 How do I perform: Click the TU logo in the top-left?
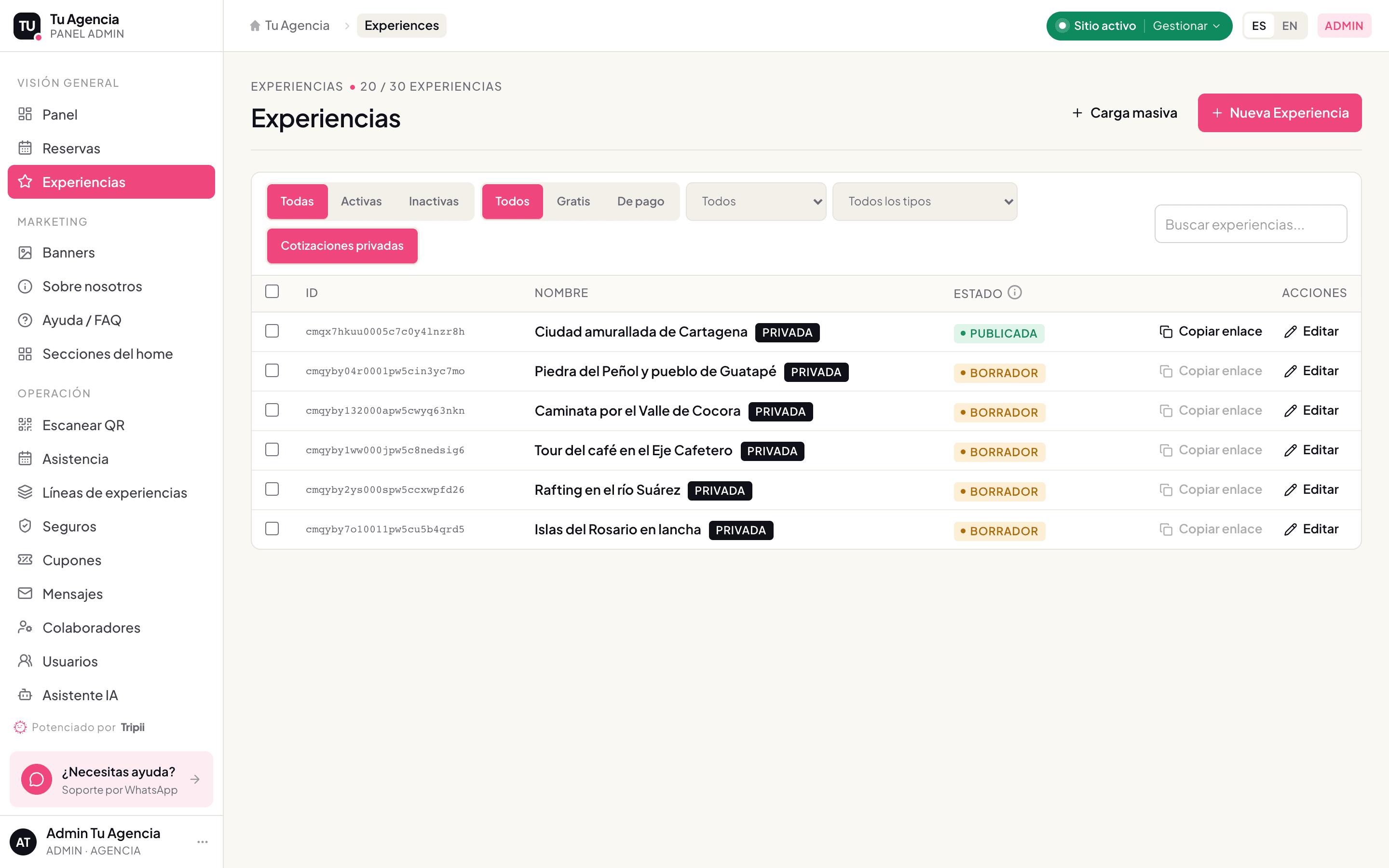[x=27, y=26]
